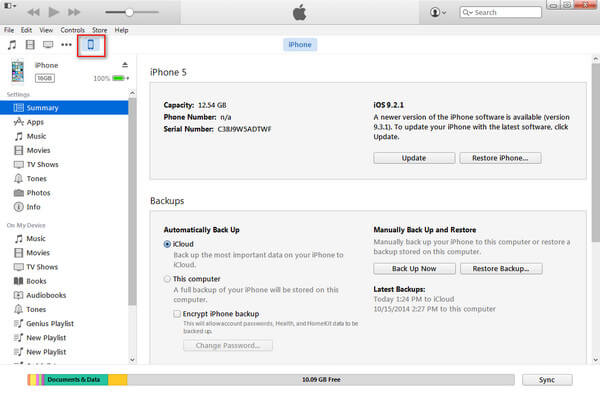
Task: Skip to previous track
Action: [x=33, y=12]
